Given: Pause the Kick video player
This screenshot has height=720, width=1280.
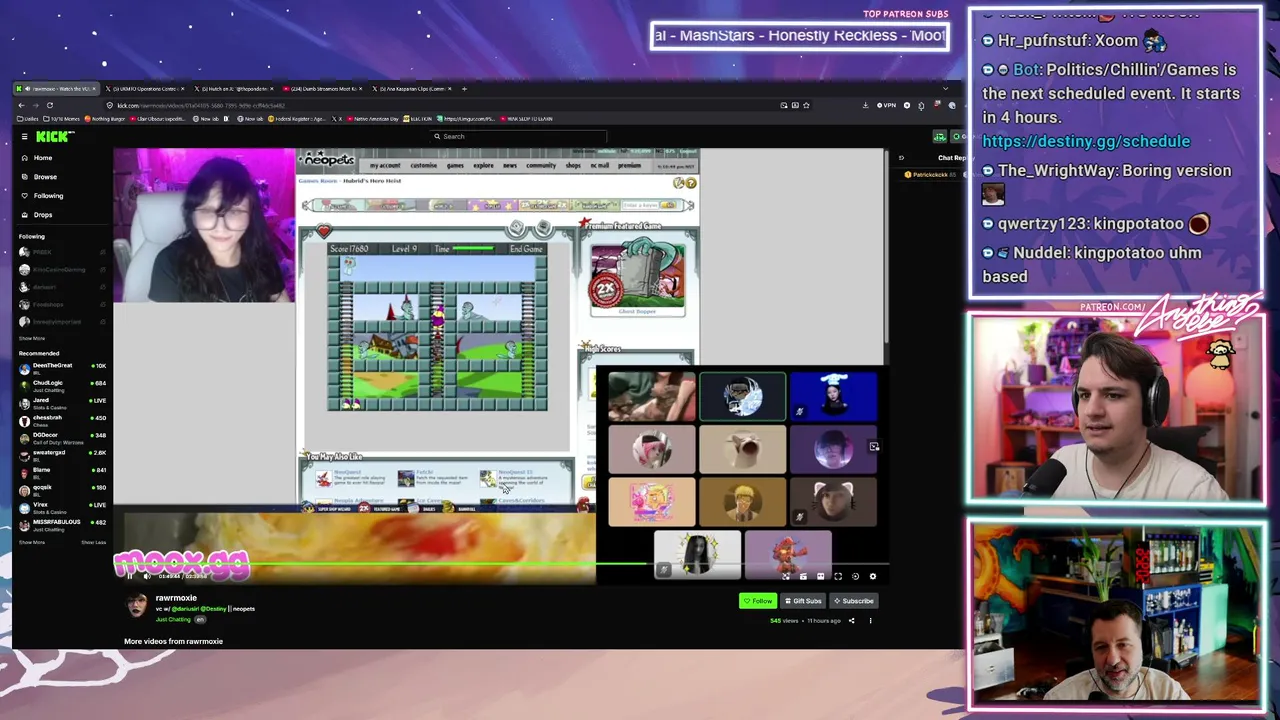Looking at the screenshot, I should pos(129,576).
